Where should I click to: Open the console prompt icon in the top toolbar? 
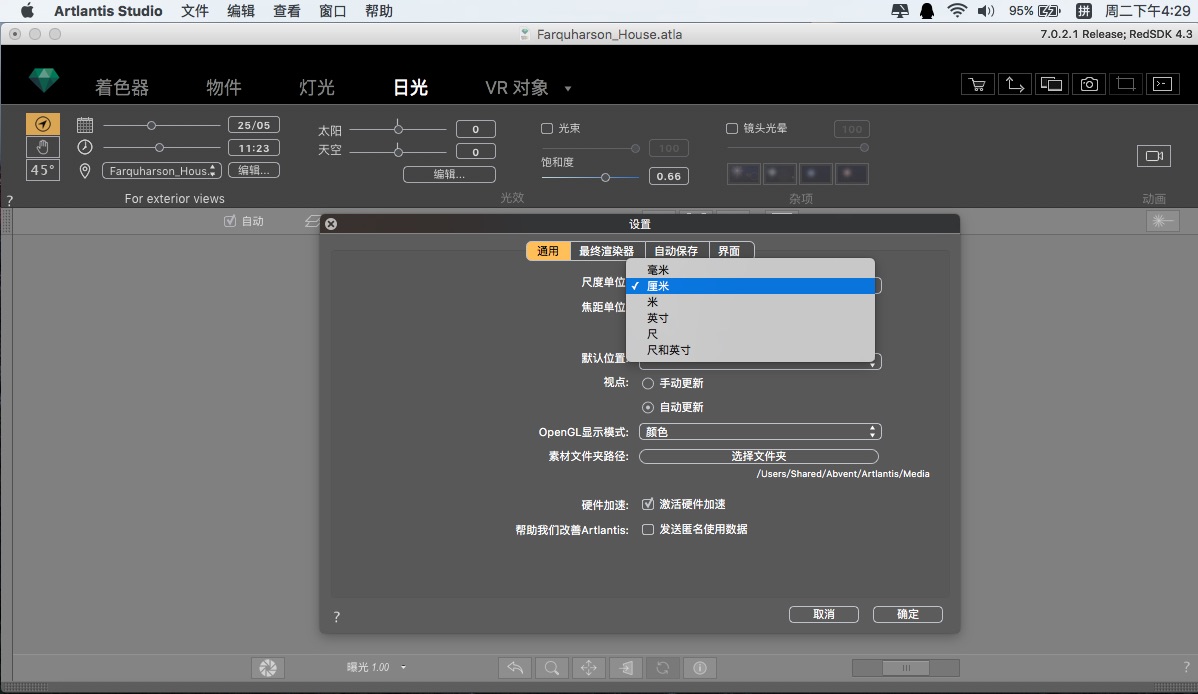click(1163, 84)
